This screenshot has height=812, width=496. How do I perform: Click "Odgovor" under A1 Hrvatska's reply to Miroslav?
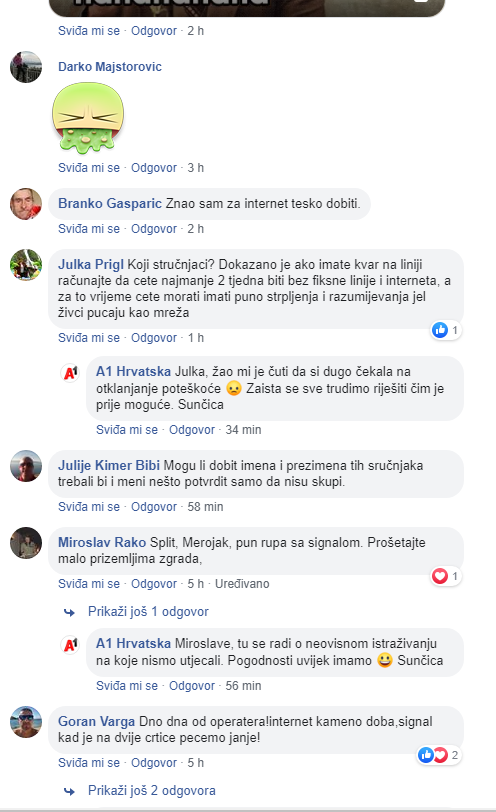click(x=192, y=686)
